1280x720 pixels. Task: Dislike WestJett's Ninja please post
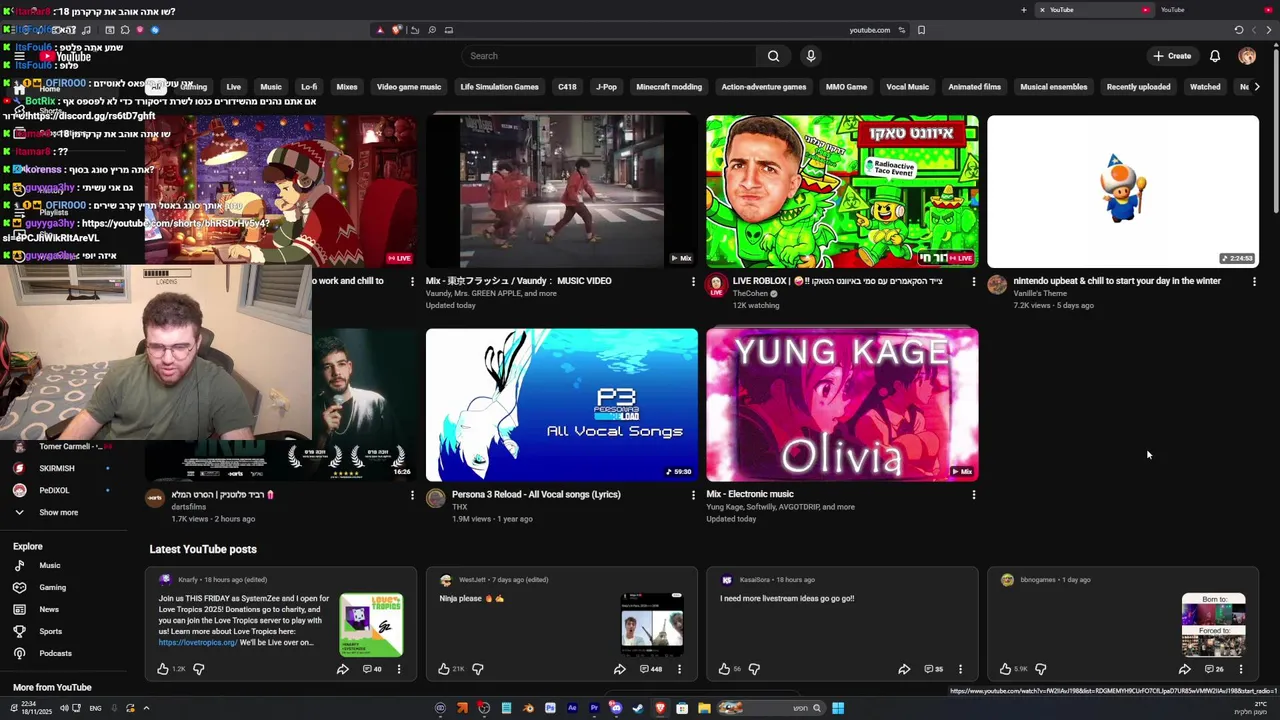(x=478, y=669)
